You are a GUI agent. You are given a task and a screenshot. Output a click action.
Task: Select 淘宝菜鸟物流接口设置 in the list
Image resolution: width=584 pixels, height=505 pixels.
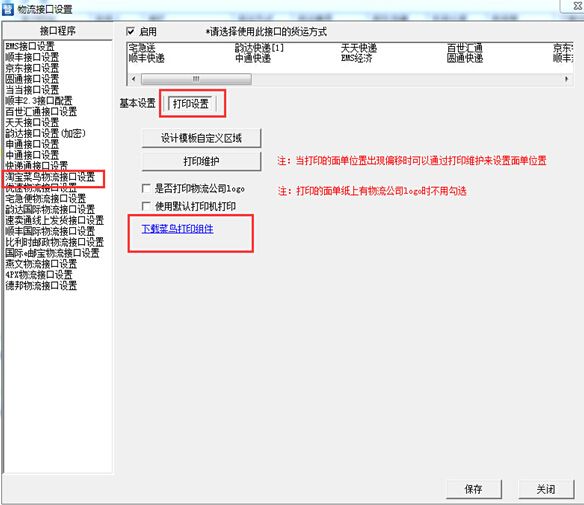[50, 177]
